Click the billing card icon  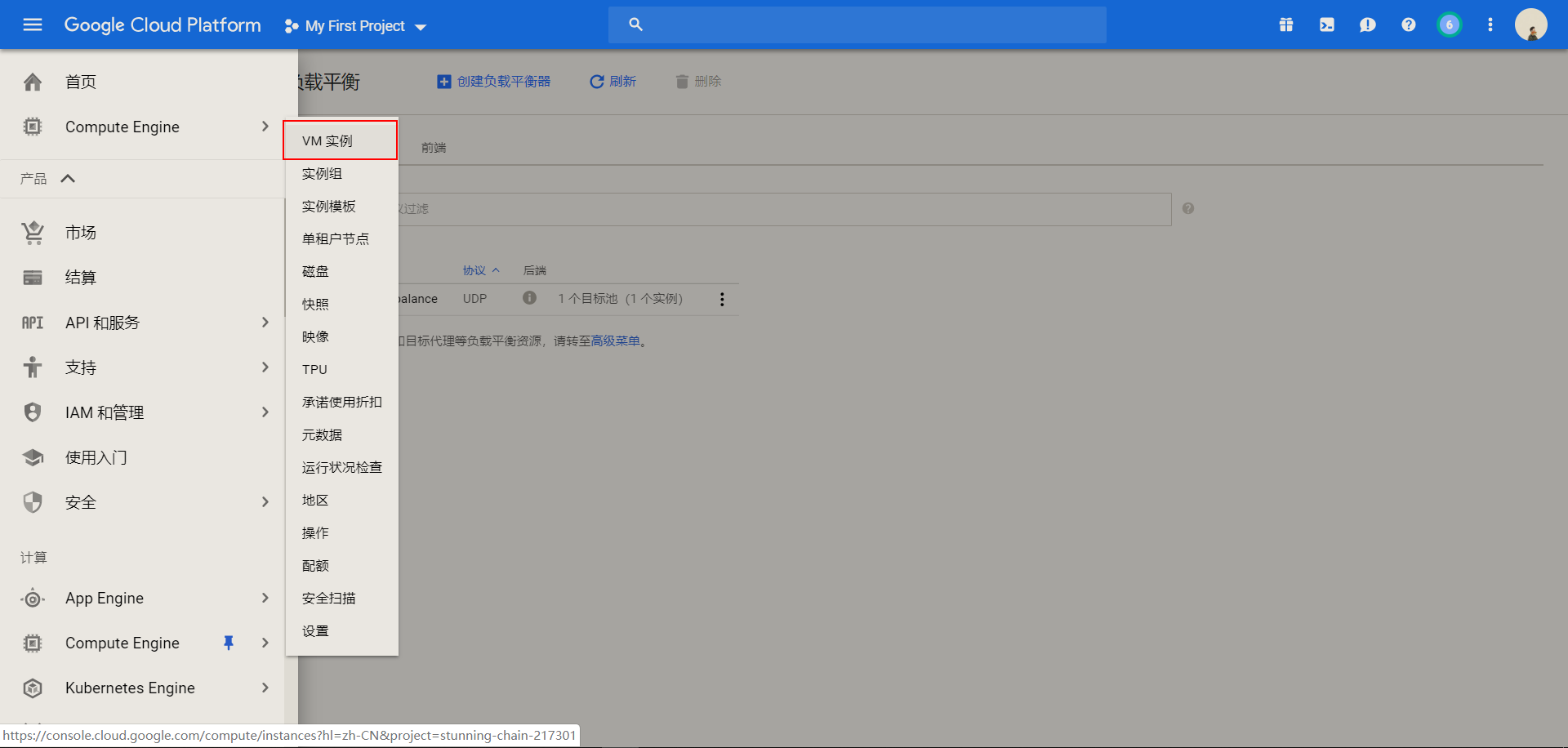tap(33, 278)
